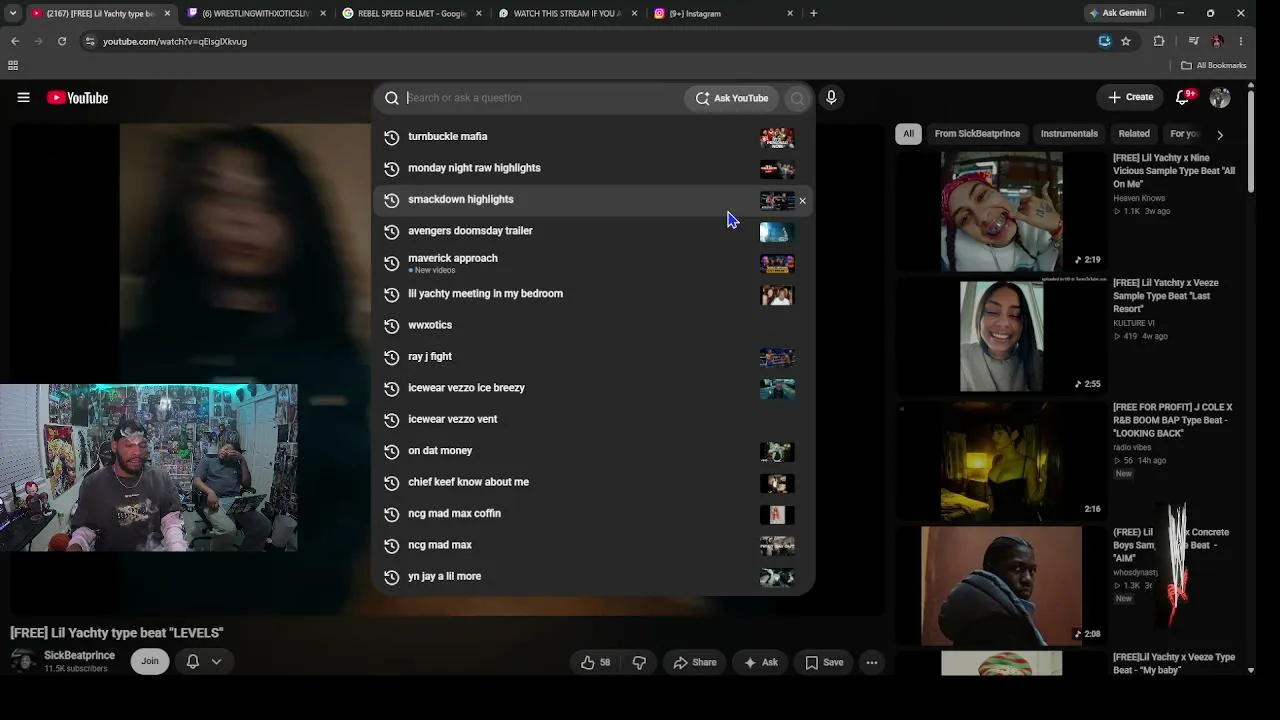Open All Bookmarks folder
This screenshot has height=720, width=1280.
point(1214,65)
